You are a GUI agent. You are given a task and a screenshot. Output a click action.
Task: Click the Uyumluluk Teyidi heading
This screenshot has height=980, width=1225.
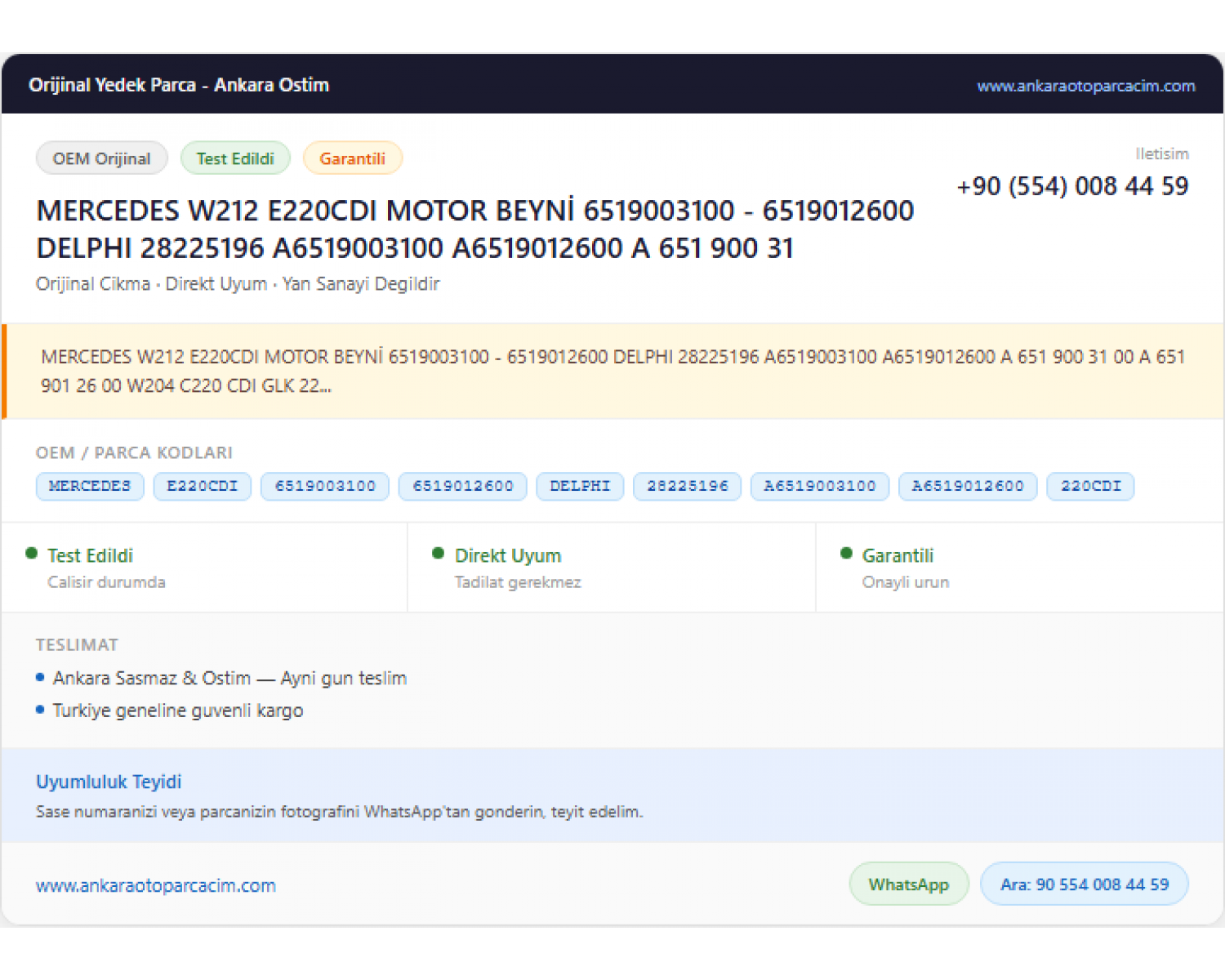click(109, 782)
